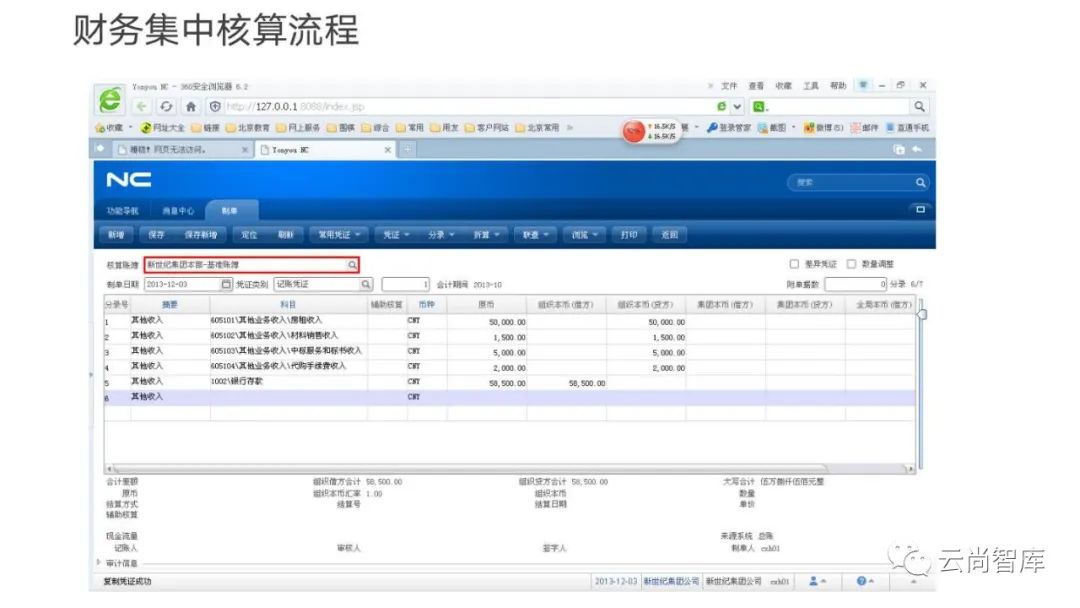
Task: Click the voucher number input field
Action: coord(406,284)
